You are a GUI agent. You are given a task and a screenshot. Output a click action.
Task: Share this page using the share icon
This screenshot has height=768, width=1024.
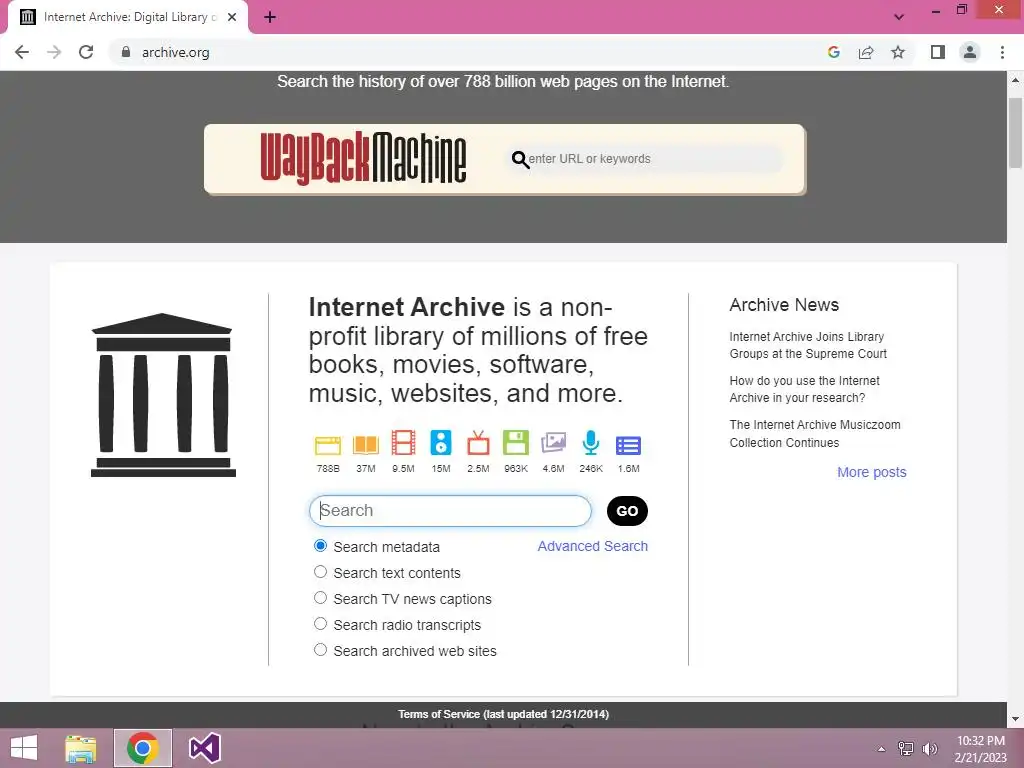[x=866, y=52]
